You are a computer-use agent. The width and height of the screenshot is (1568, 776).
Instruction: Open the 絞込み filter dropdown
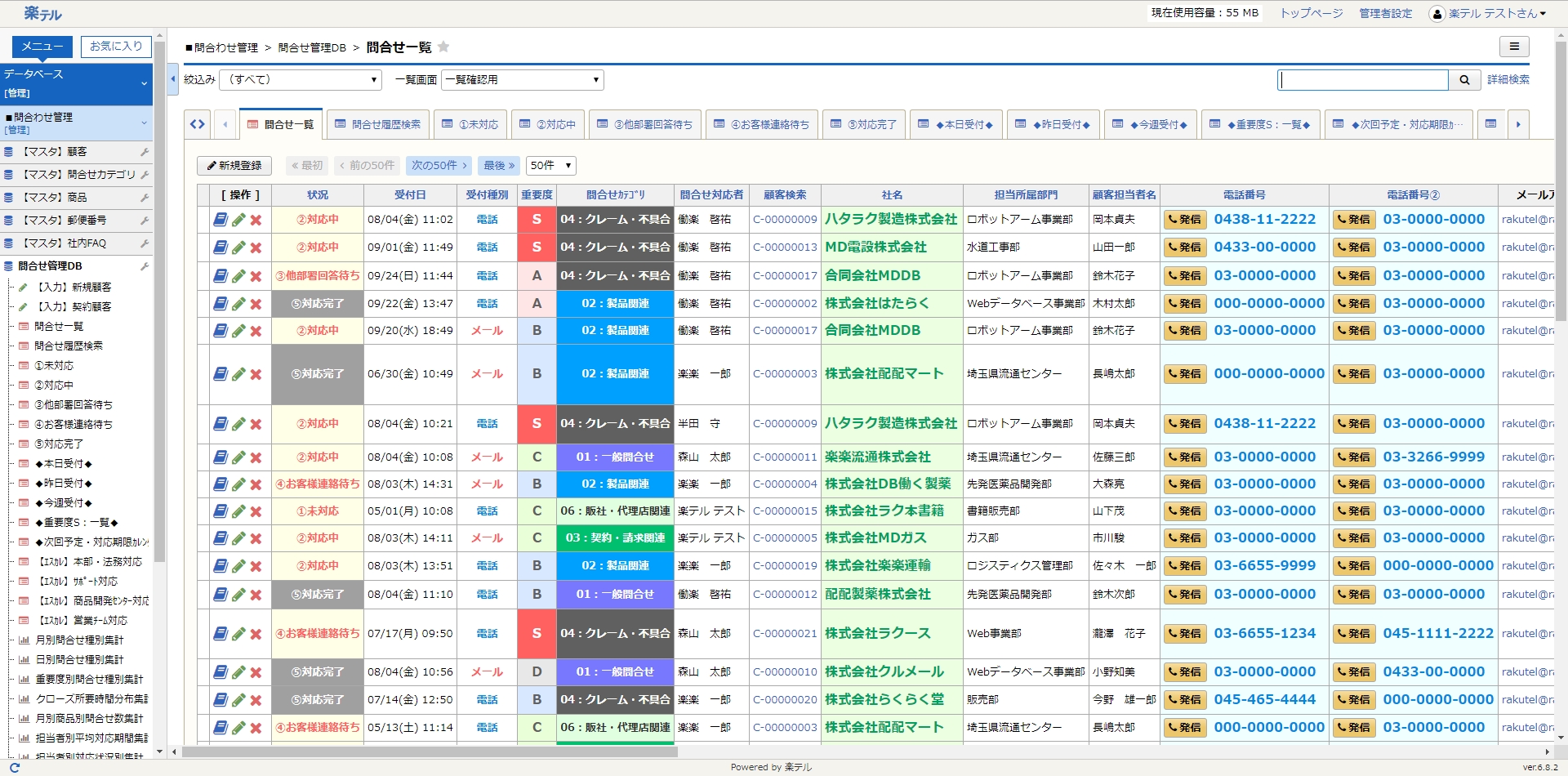[301, 80]
